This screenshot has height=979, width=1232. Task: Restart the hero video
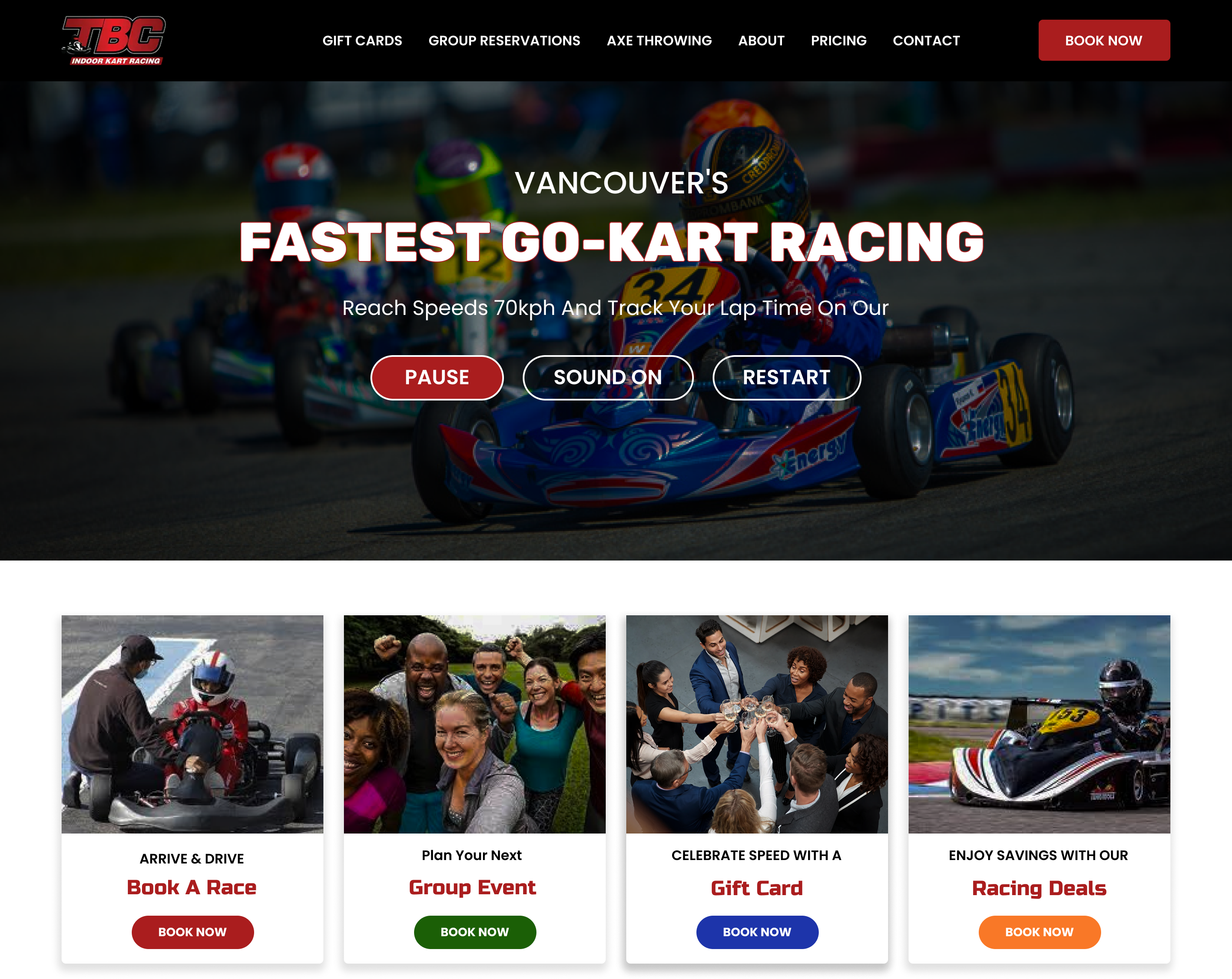coord(786,377)
